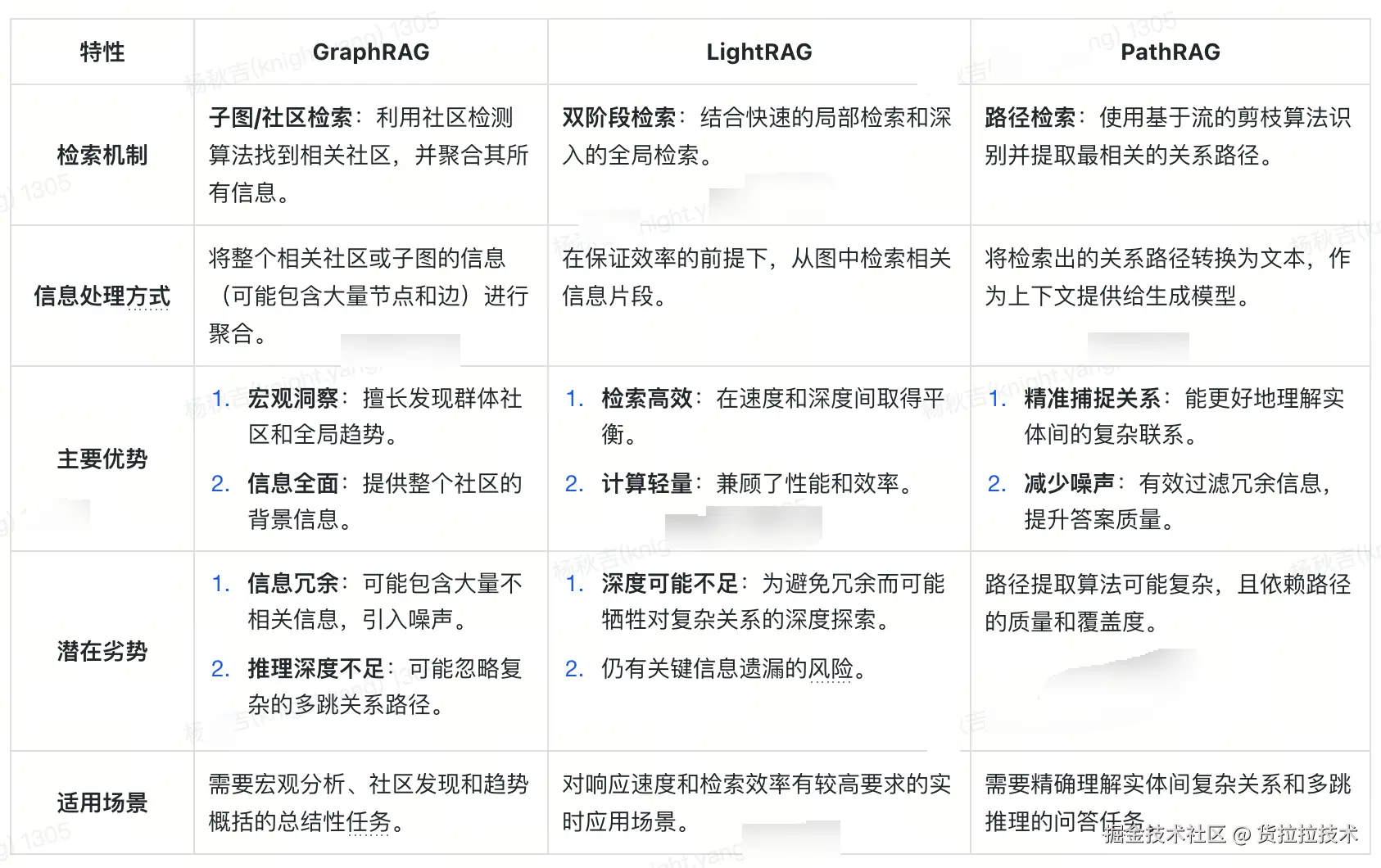Click the 主要优势 row label

[102, 459]
